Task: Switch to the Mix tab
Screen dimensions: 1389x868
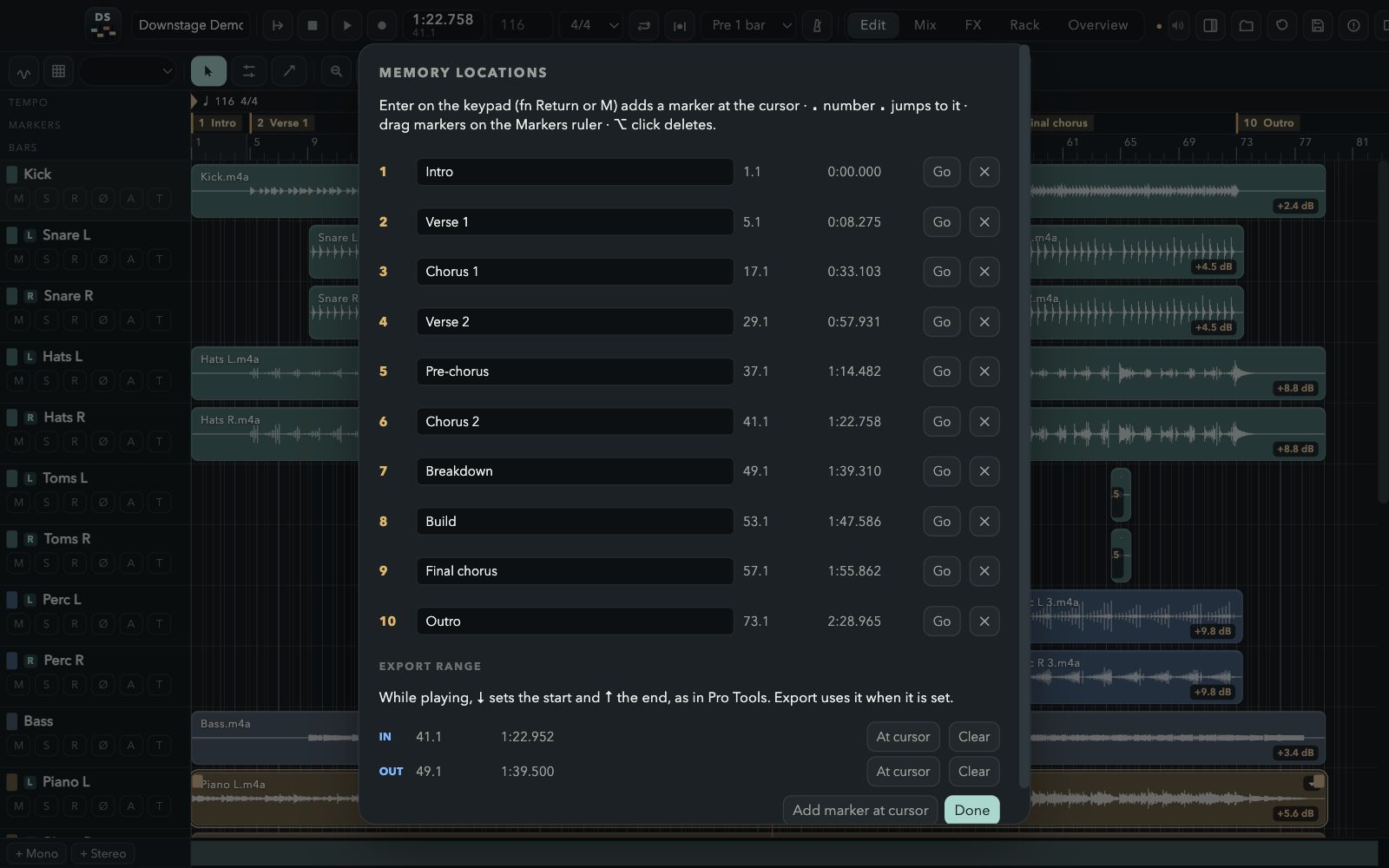Action: (x=925, y=25)
